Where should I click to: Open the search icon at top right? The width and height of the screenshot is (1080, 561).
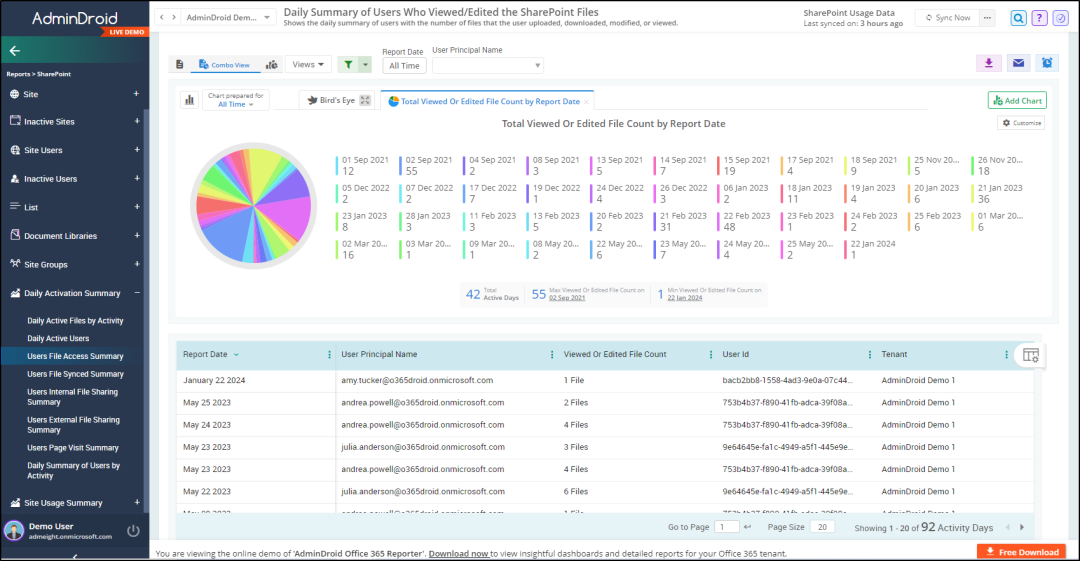[x=1018, y=19]
